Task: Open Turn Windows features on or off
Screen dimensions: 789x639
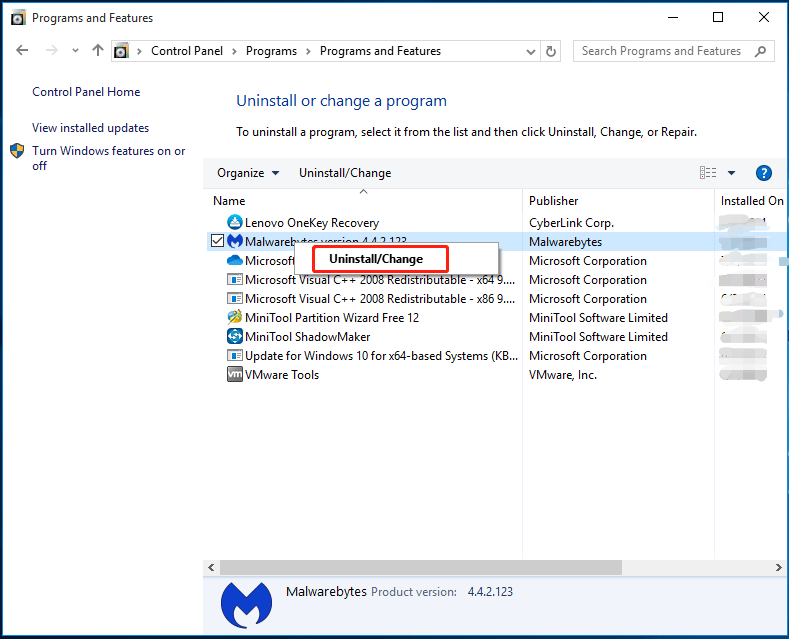Action: click(108, 158)
